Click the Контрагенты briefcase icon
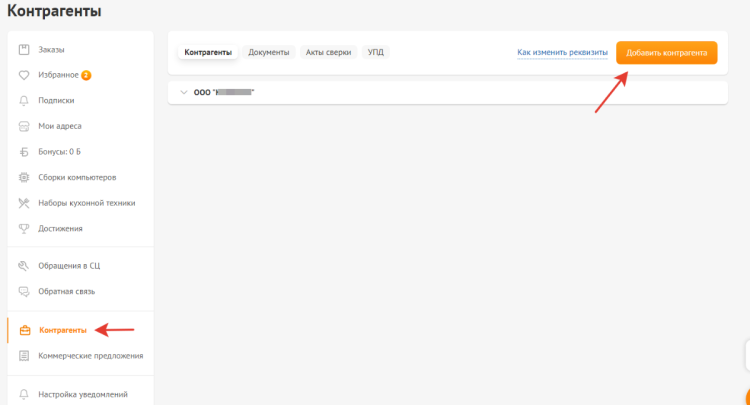750x405 pixels. click(x=25, y=330)
